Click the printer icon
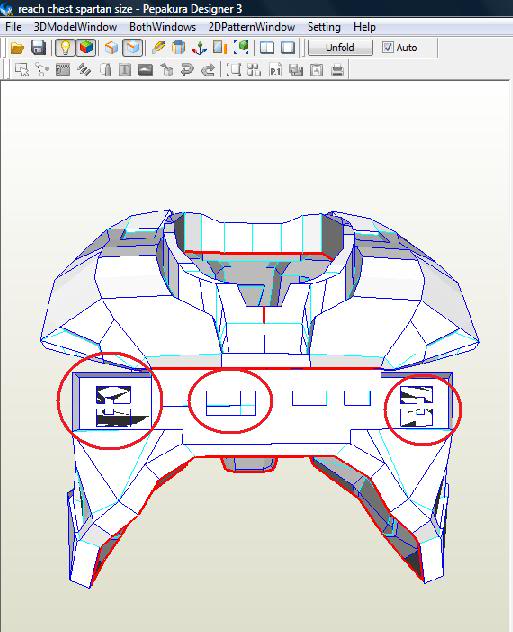Screen dimensions: 513x632 (337, 70)
